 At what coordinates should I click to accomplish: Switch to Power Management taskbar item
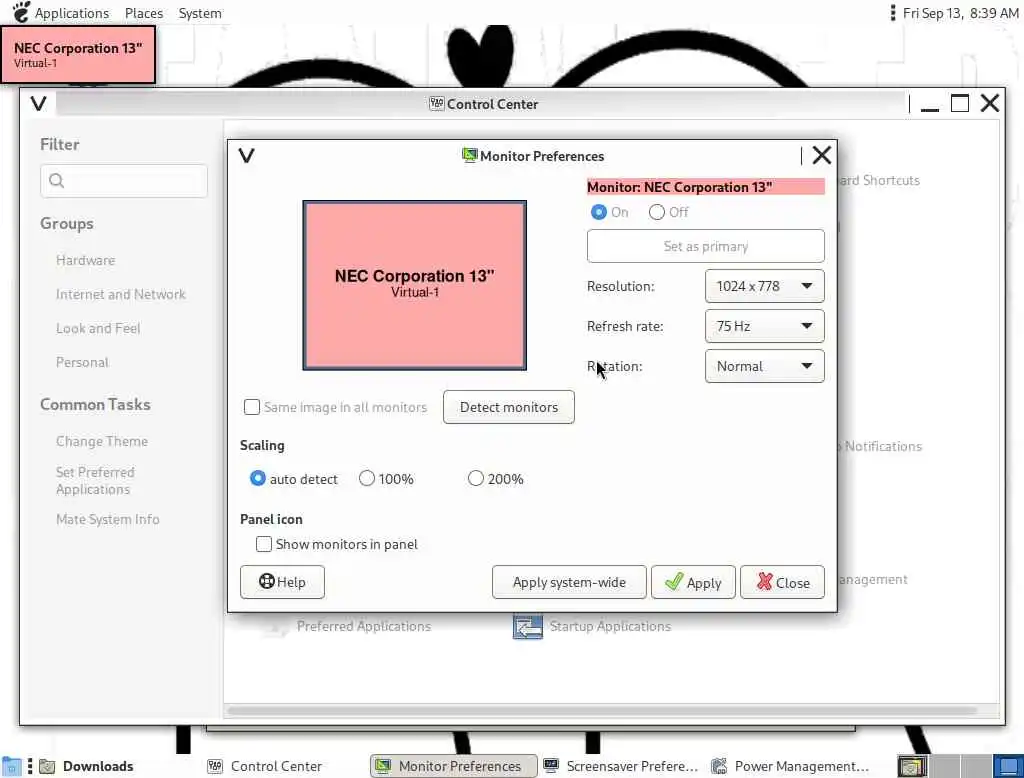(x=791, y=766)
